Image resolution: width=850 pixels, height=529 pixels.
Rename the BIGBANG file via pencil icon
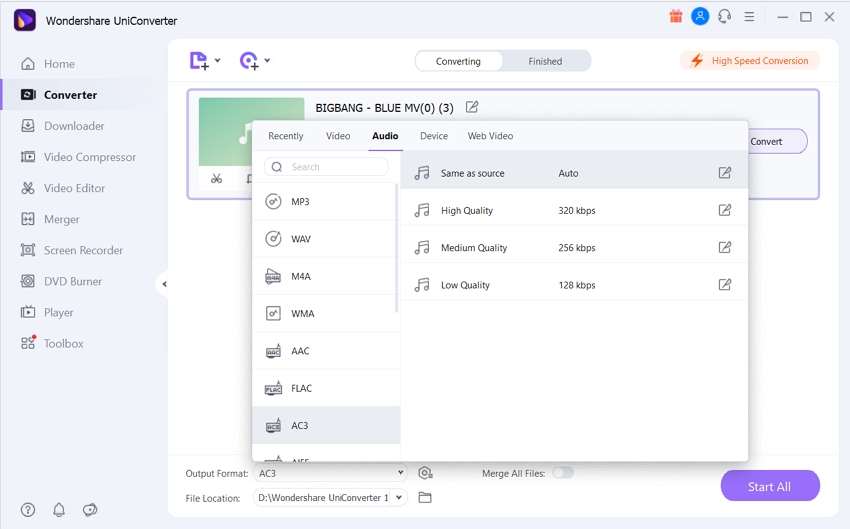pyautogui.click(x=472, y=107)
